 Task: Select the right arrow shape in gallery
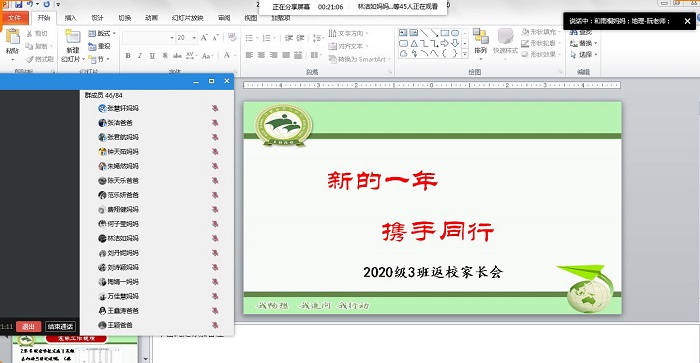[x=445, y=43]
